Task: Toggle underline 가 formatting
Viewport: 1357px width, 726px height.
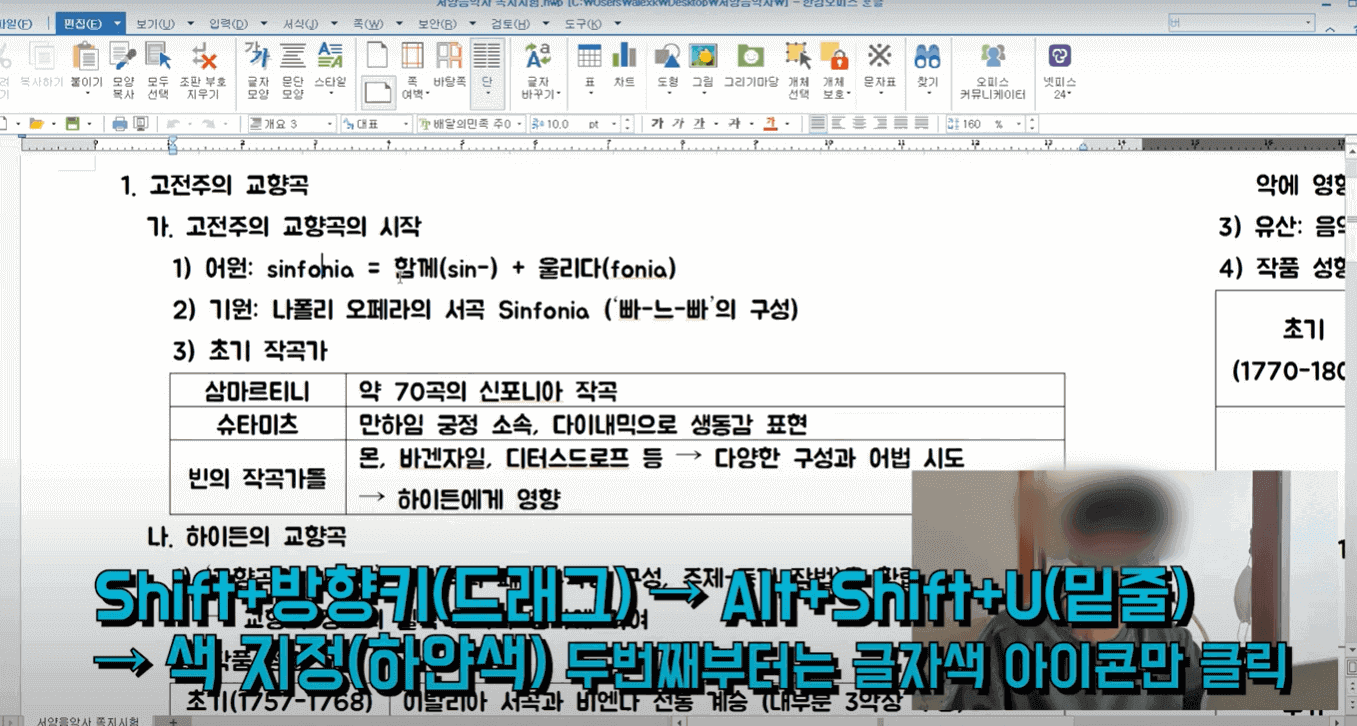Action: coord(699,124)
